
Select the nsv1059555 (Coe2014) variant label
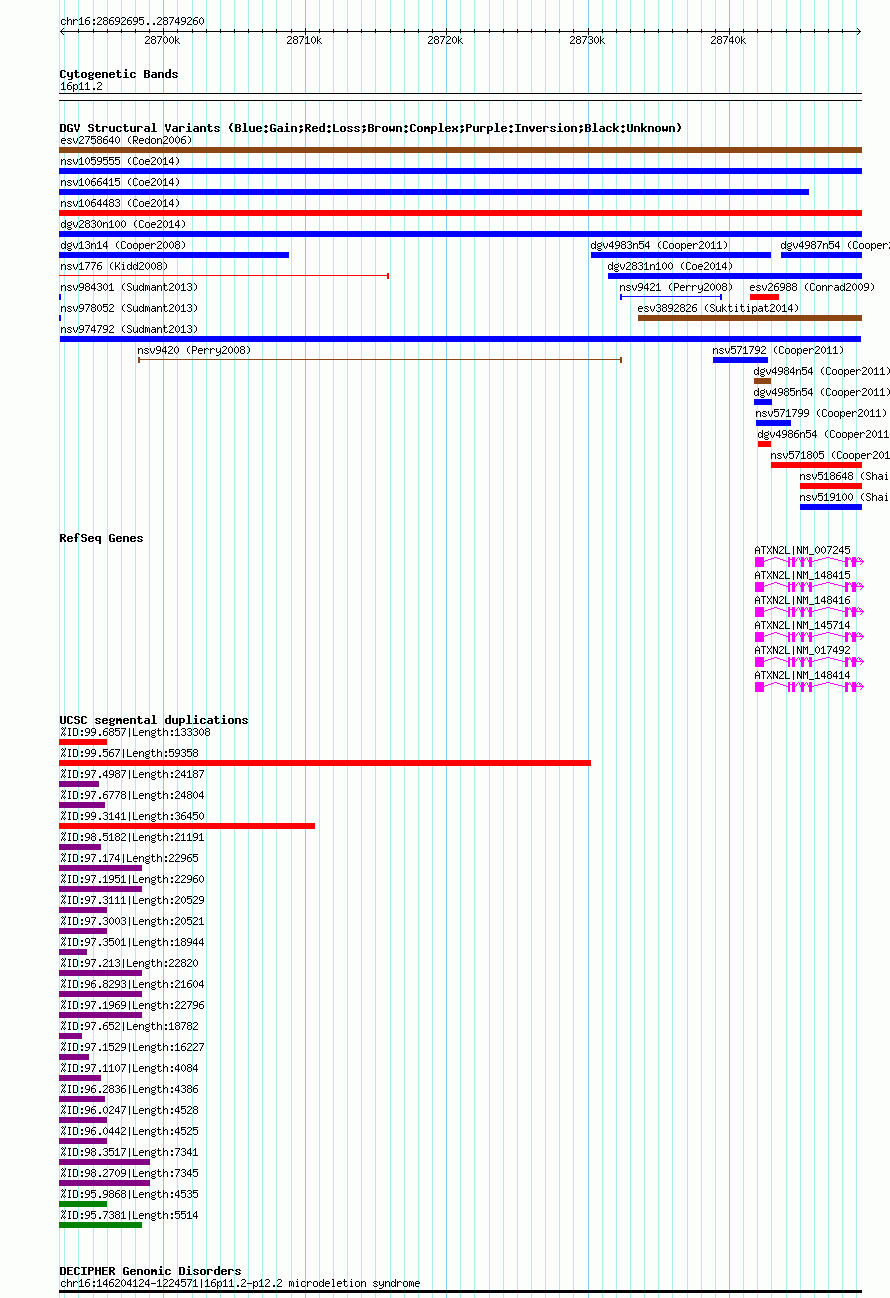(x=120, y=161)
